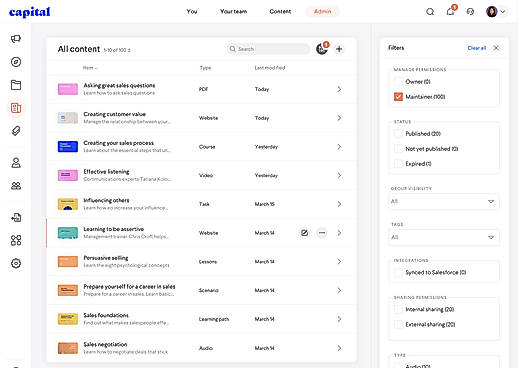
Task: Go to the Content tab
Action: point(280,12)
